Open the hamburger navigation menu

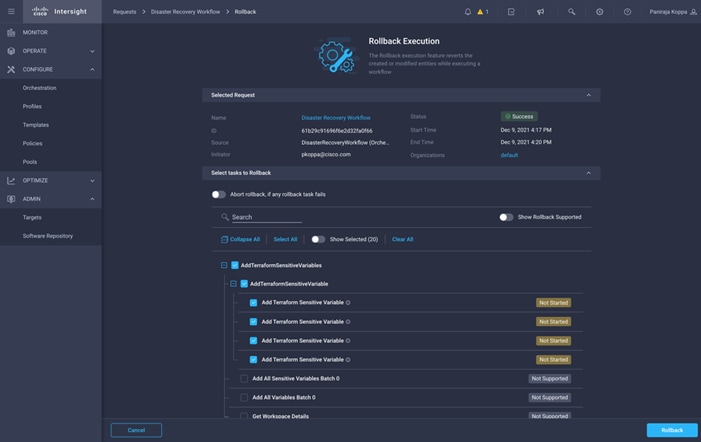pyautogui.click(x=11, y=12)
